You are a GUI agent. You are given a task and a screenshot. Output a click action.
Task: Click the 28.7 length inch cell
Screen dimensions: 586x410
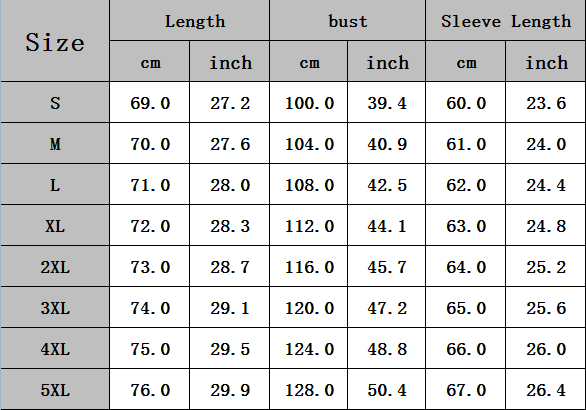coord(229,267)
